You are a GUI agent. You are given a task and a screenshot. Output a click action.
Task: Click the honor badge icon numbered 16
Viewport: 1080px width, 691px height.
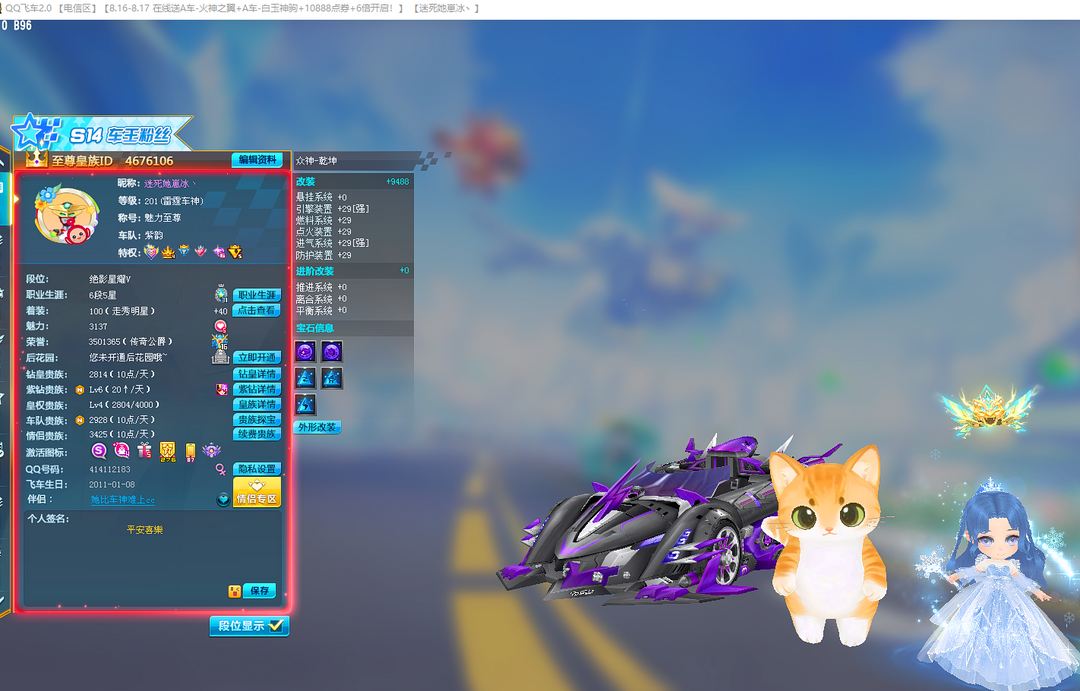pos(220,342)
